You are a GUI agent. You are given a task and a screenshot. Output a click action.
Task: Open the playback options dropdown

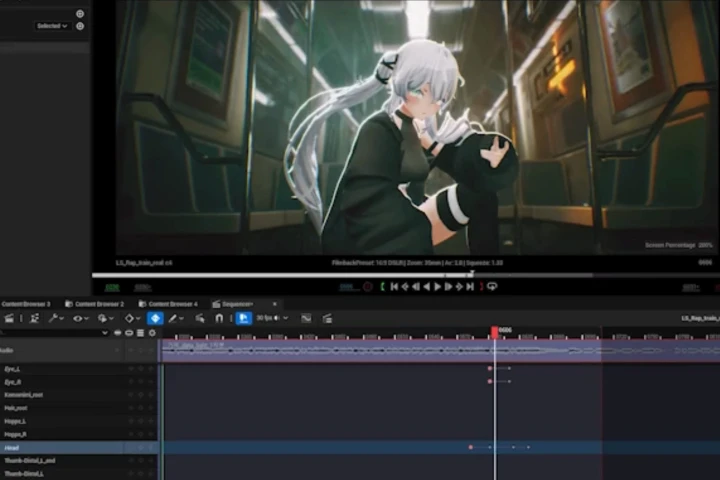pyautogui.click(x=106, y=318)
